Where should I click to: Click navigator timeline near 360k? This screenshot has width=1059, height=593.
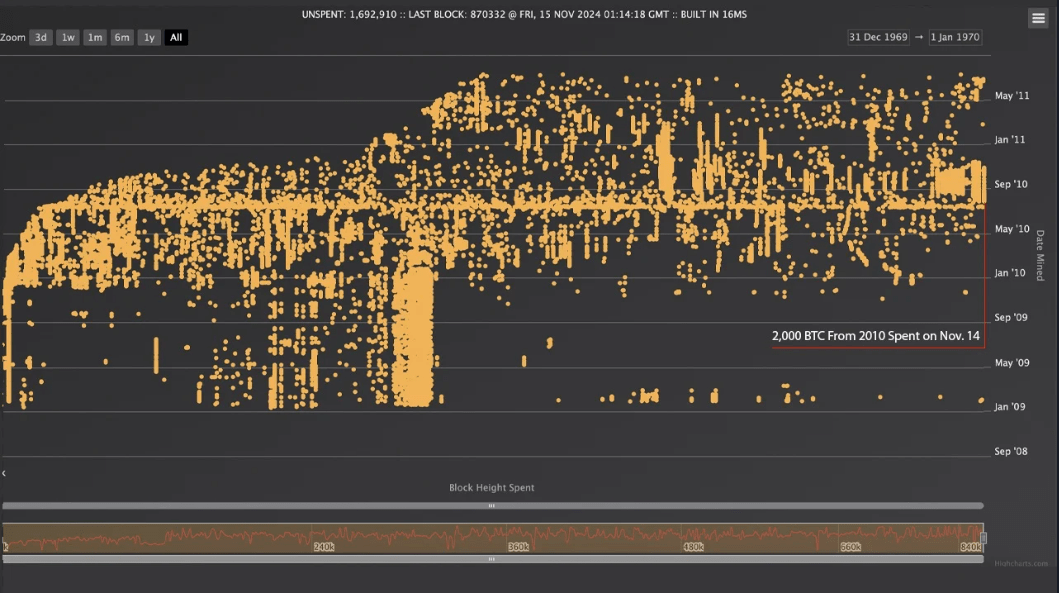coord(518,547)
